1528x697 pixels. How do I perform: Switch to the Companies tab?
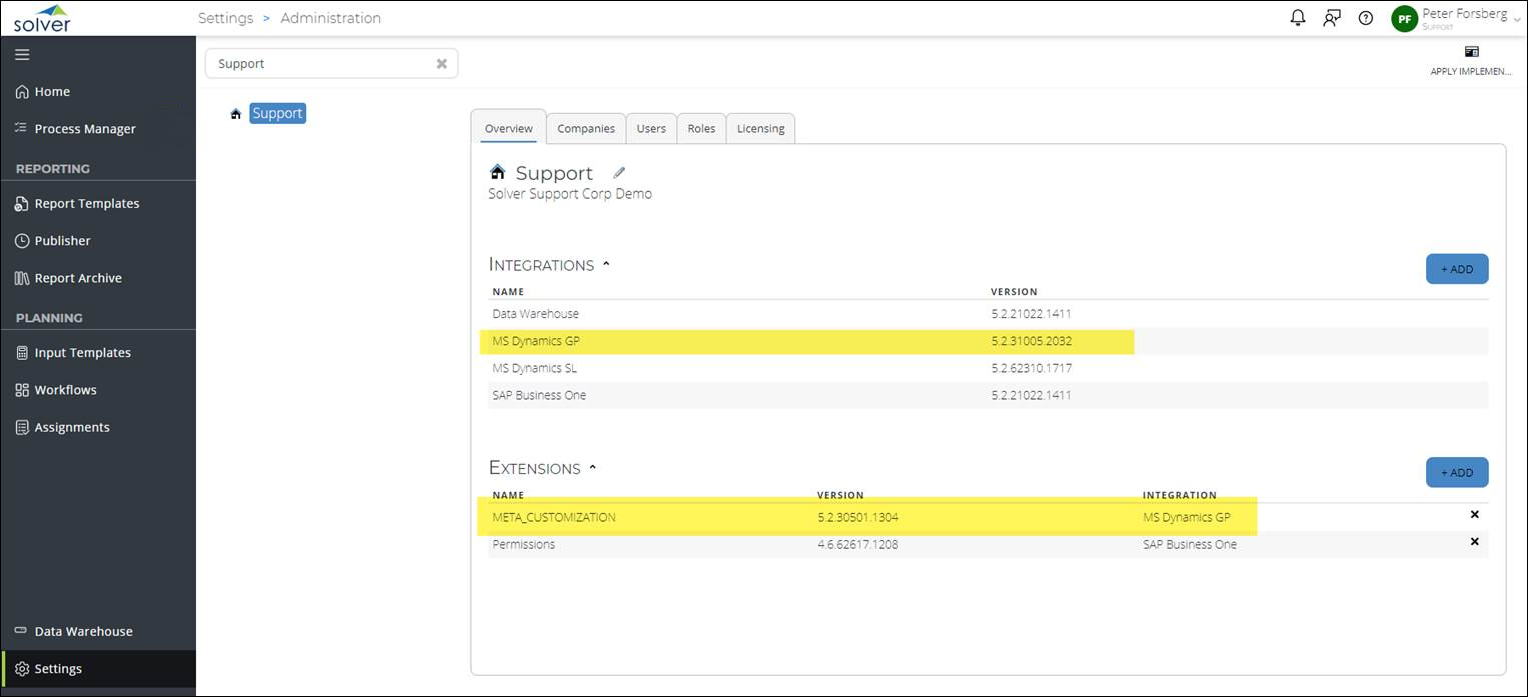pyautogui.click(x=586, y=128)
